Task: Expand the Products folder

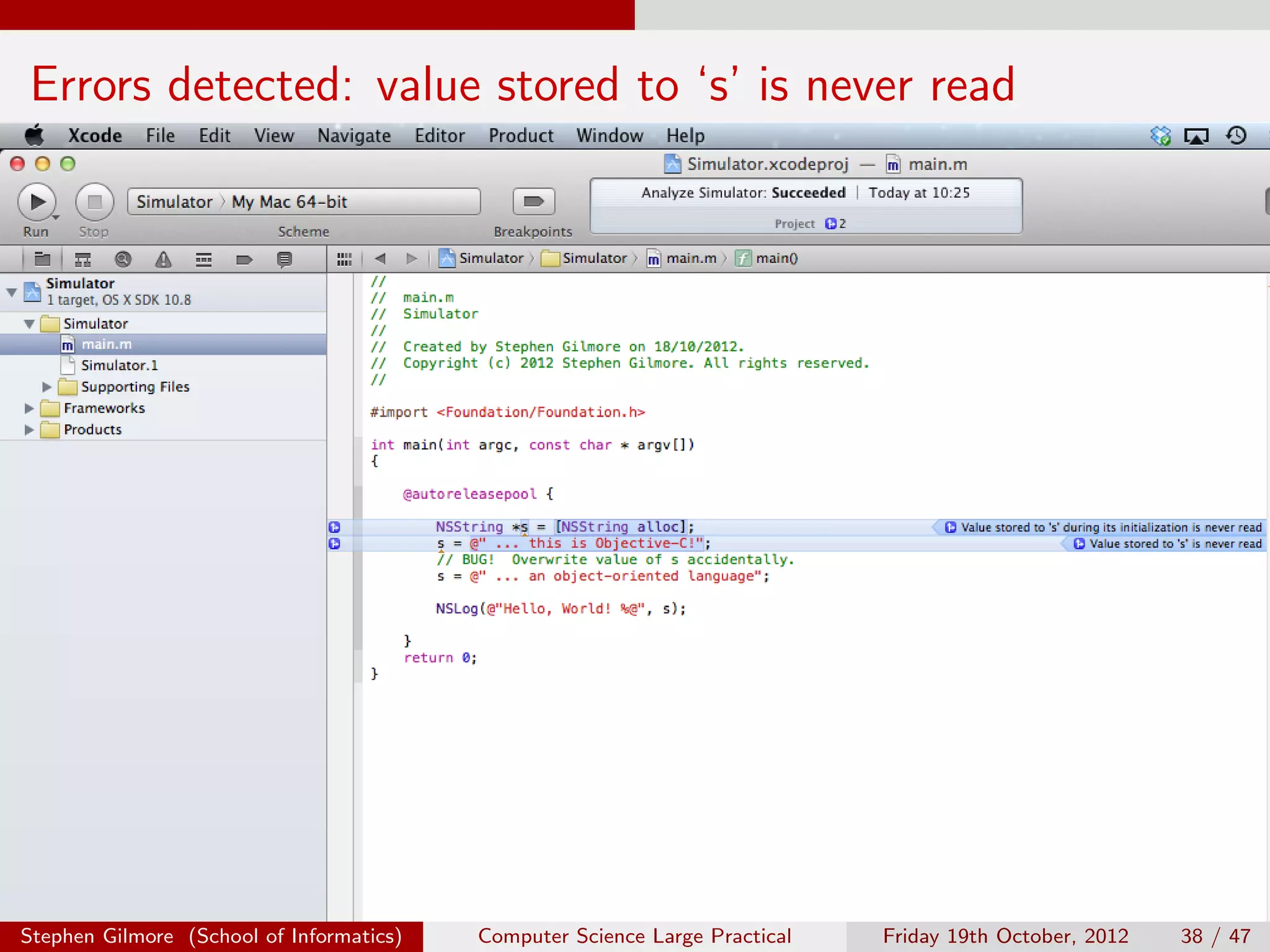Action: tap(29, 430)
